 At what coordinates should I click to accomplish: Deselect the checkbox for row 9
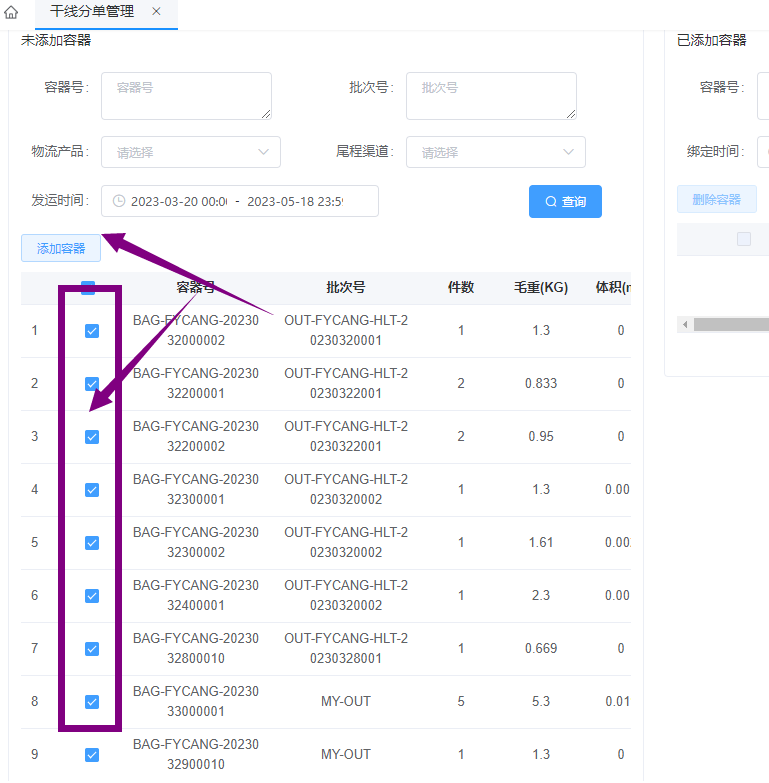tap(92, 755)
